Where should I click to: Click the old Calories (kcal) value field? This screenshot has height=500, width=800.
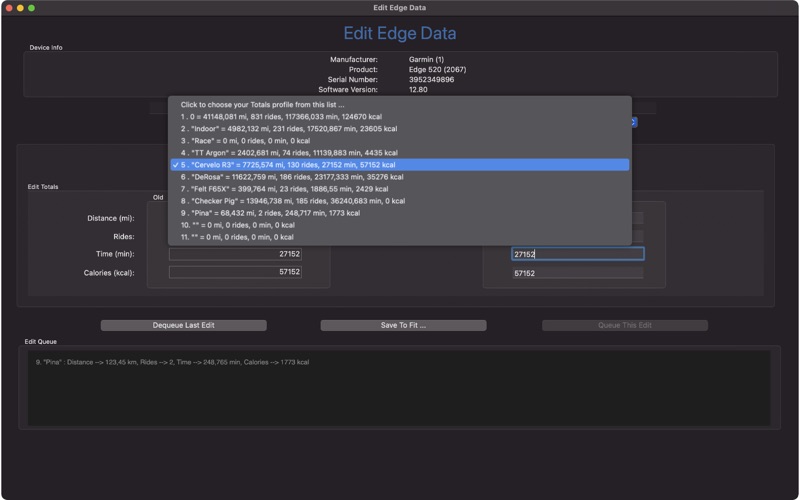click(x=235, y=272)
